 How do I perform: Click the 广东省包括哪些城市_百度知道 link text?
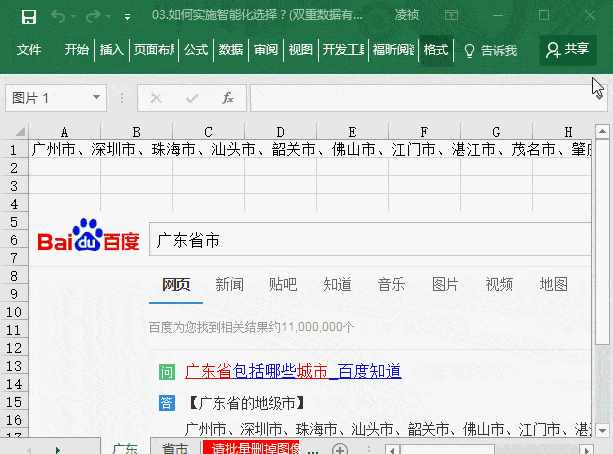tap(293, 371)
